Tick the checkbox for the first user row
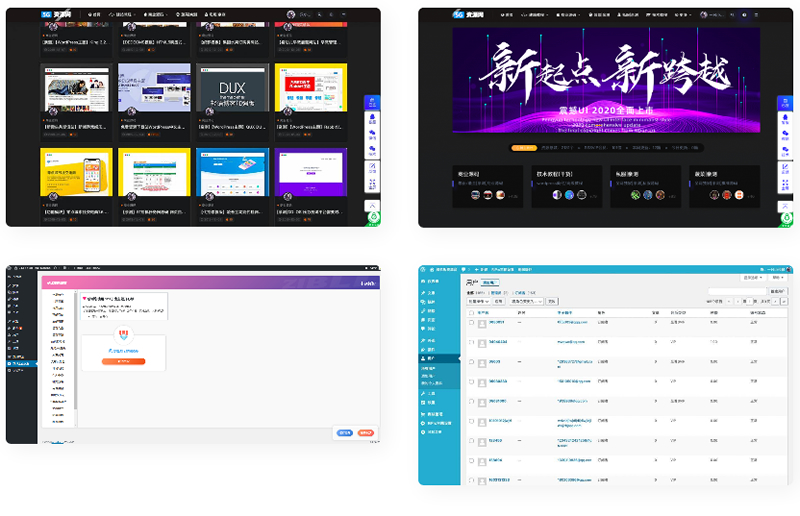 (x=472, y=324)
